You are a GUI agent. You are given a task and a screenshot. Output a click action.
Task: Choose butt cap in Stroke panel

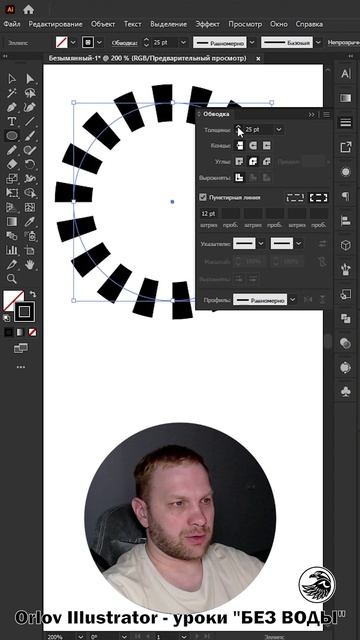click(x=239, y=146)
